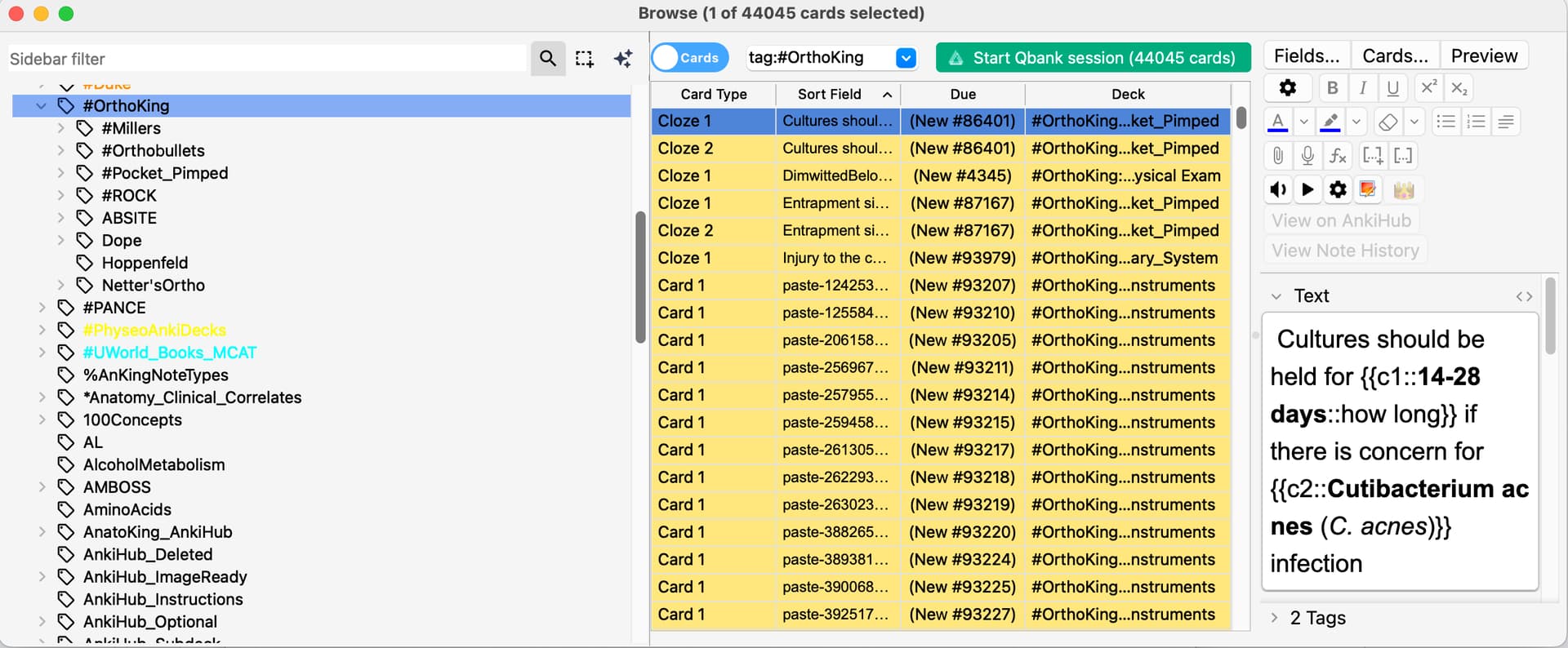Toggle the Cards/Notes switch

689,58
